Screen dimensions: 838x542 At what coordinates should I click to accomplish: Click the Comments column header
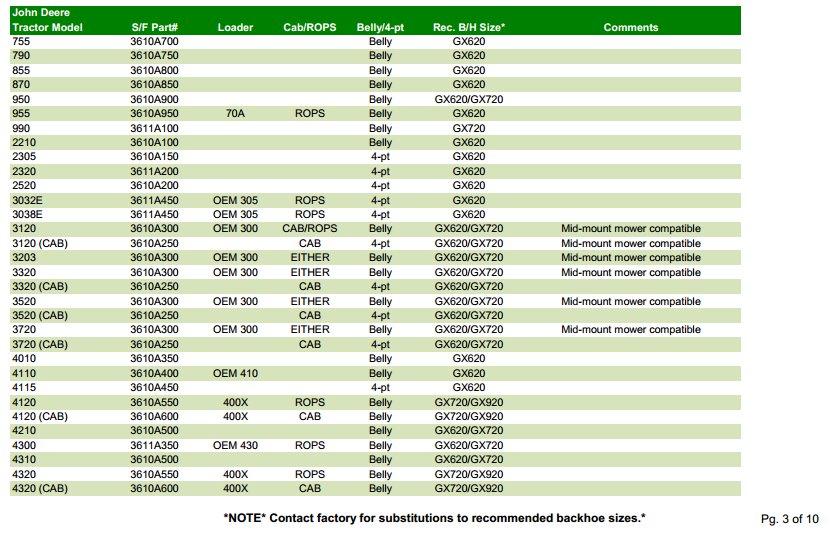[x=631, y=28]
